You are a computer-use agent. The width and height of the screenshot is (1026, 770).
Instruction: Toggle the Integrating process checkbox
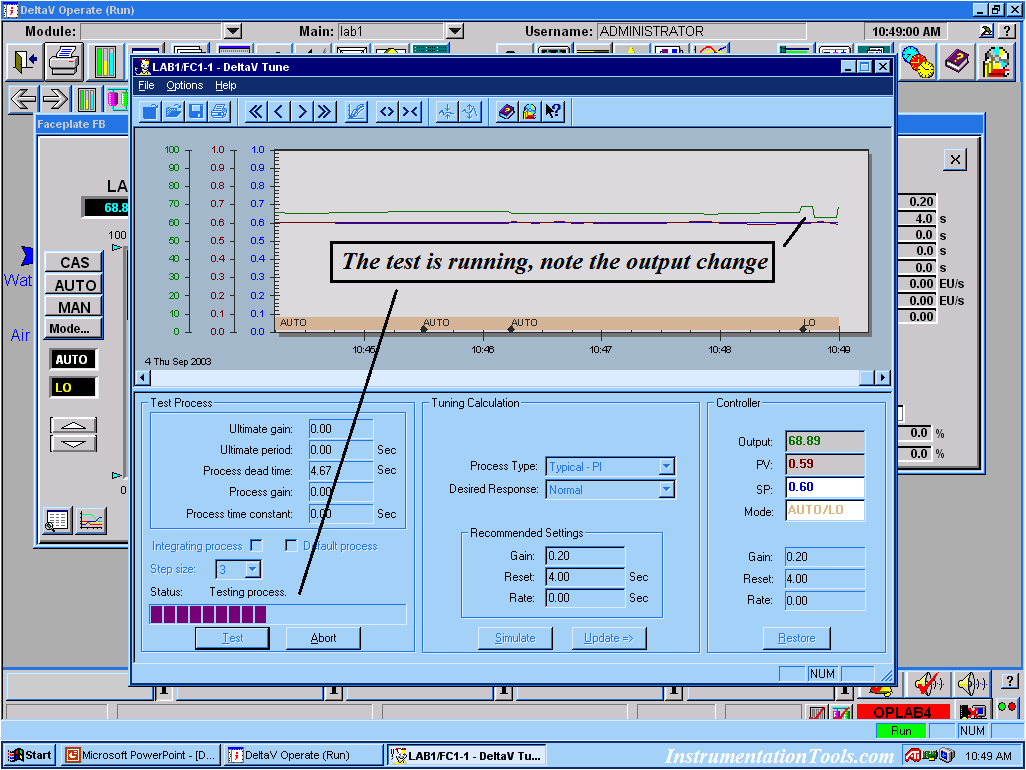[256, 546]
